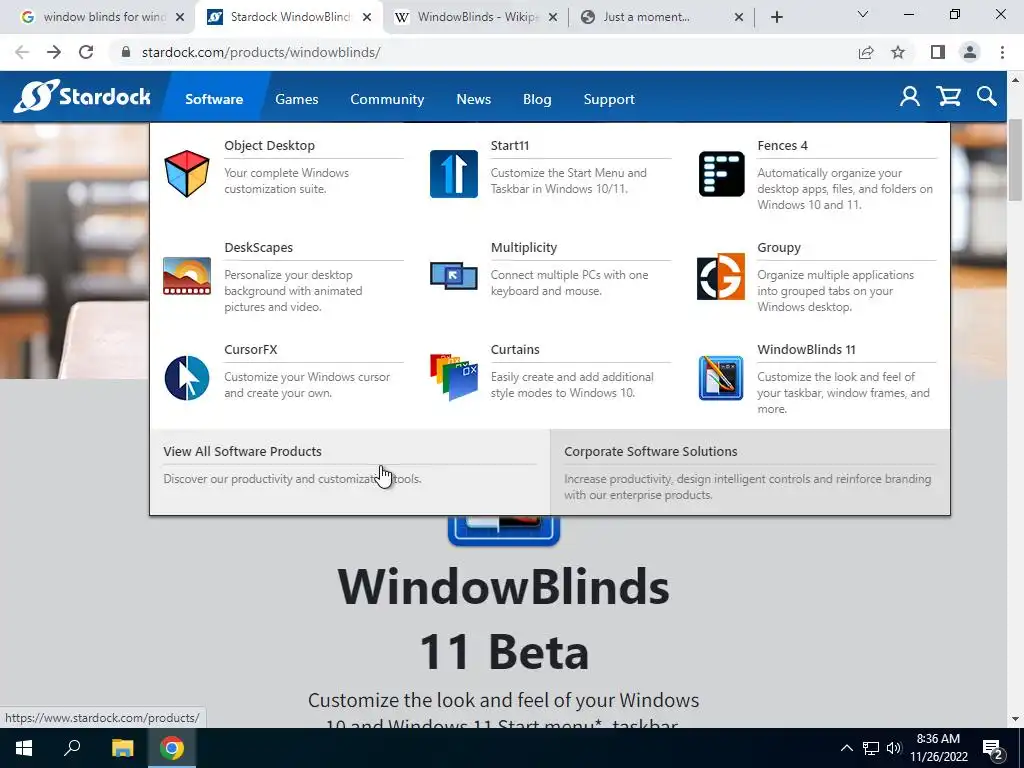Click View All Software Products
This screenshot has height=768, width=1024.
tap(242, 451)
